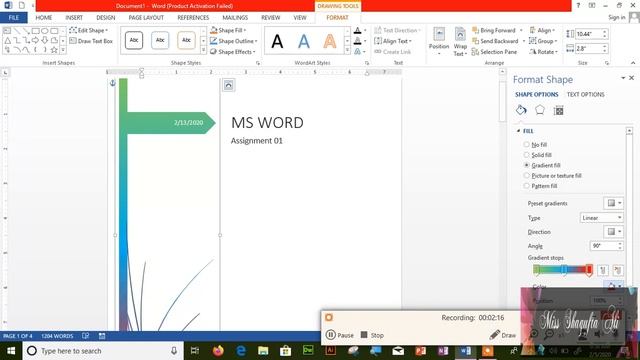Screen dimensions: 640x360
Task: Switch to TEXT OPTIONS in Format Shape
Action: click(x=585, y=94)
